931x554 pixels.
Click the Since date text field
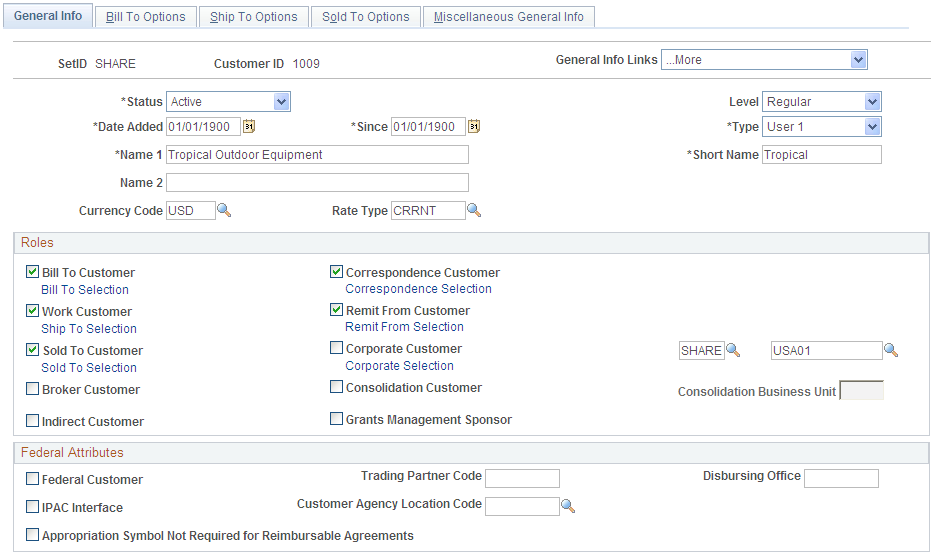tap(428, 126)
